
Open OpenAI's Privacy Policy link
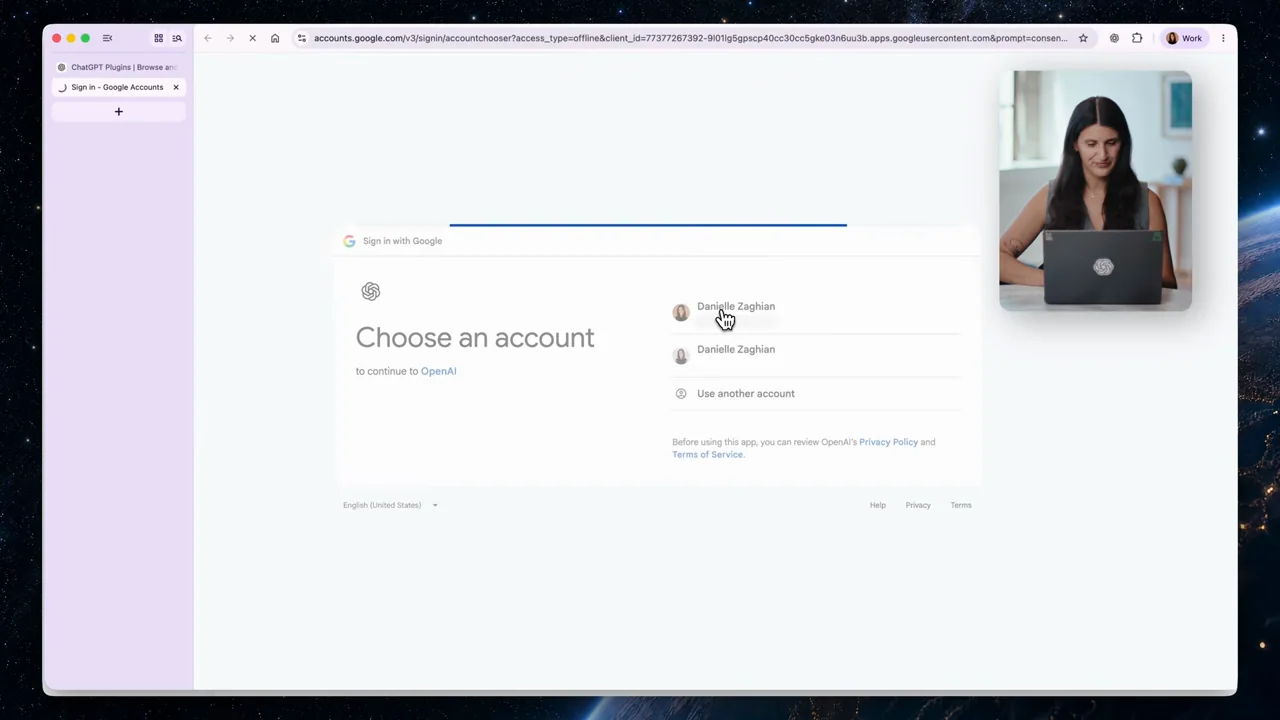tap(888, 442)
